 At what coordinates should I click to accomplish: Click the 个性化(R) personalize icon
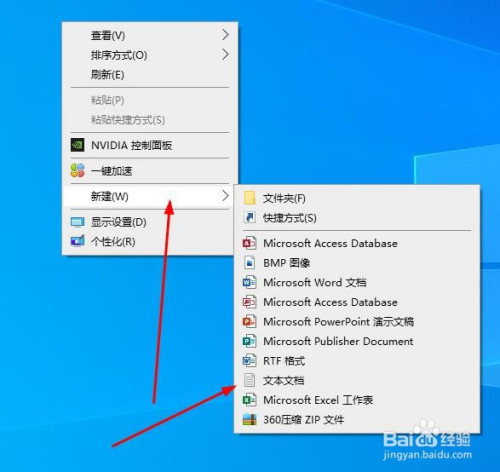[x=77, y=241]
